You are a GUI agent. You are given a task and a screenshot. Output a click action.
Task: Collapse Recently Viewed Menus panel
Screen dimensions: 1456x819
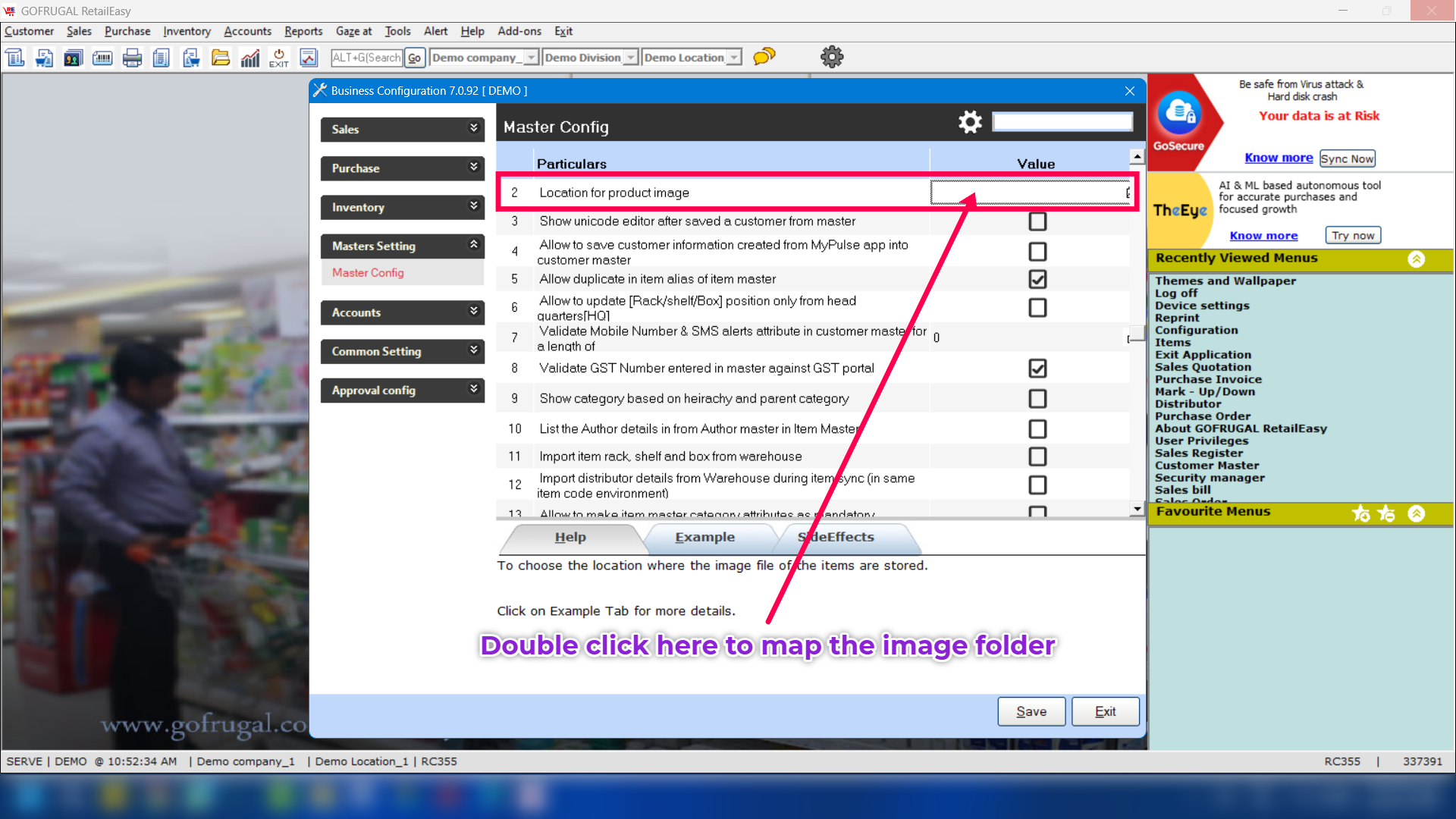tap(1416, 259)
